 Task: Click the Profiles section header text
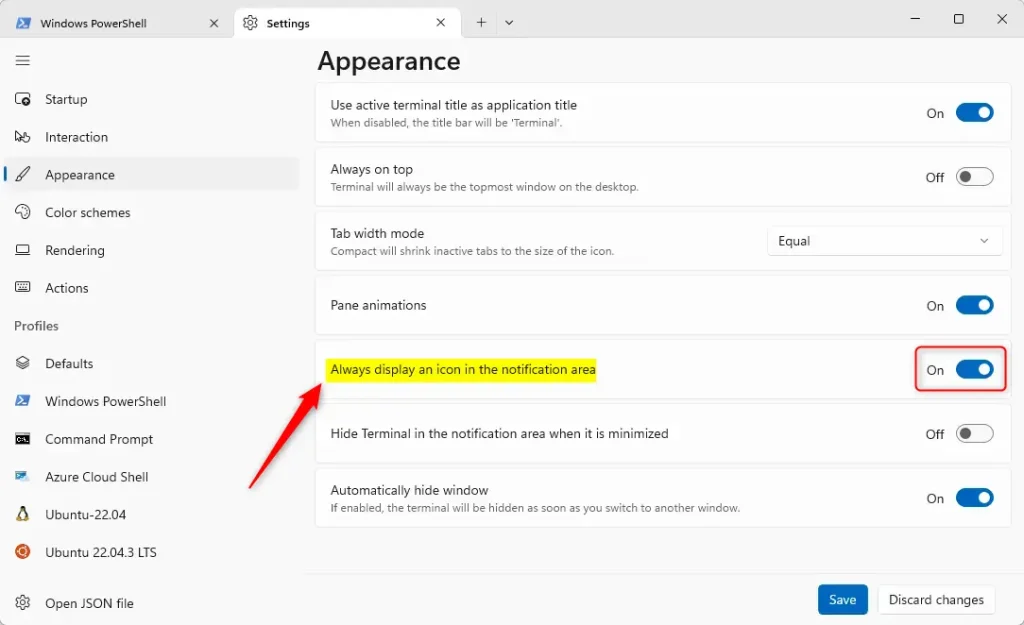click(37, 326)
